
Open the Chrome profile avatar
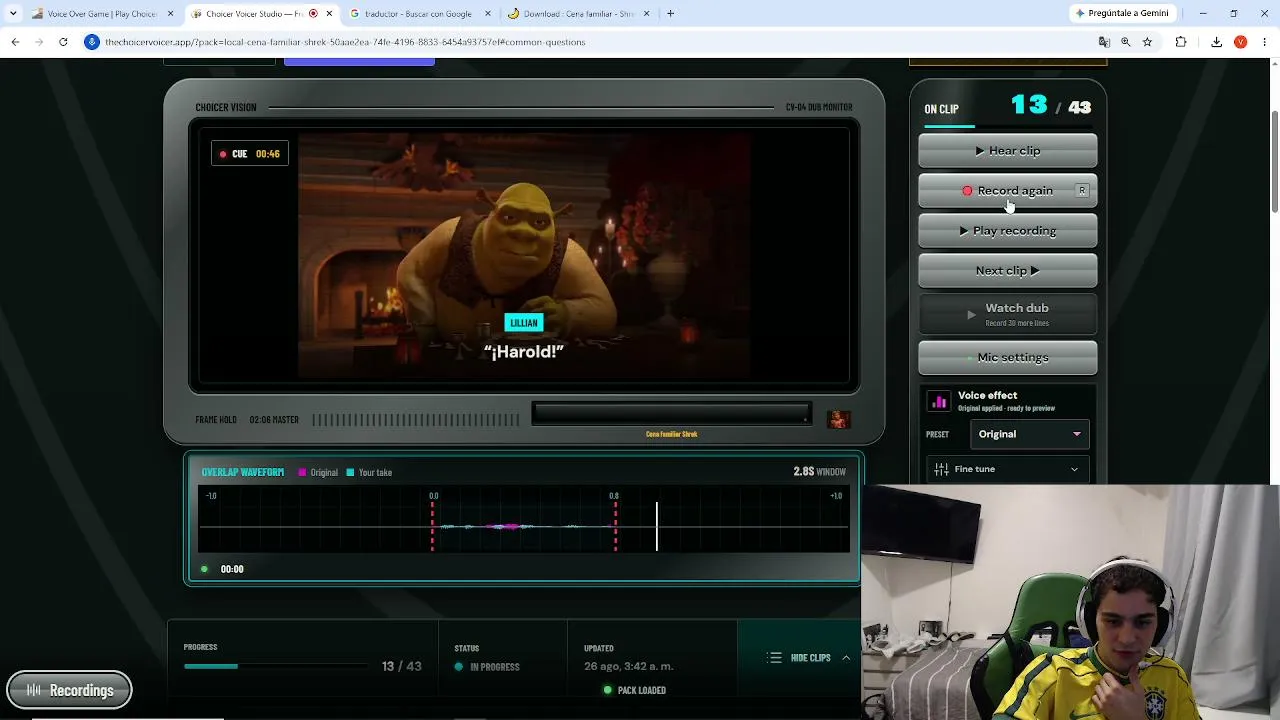(1240, 42)
